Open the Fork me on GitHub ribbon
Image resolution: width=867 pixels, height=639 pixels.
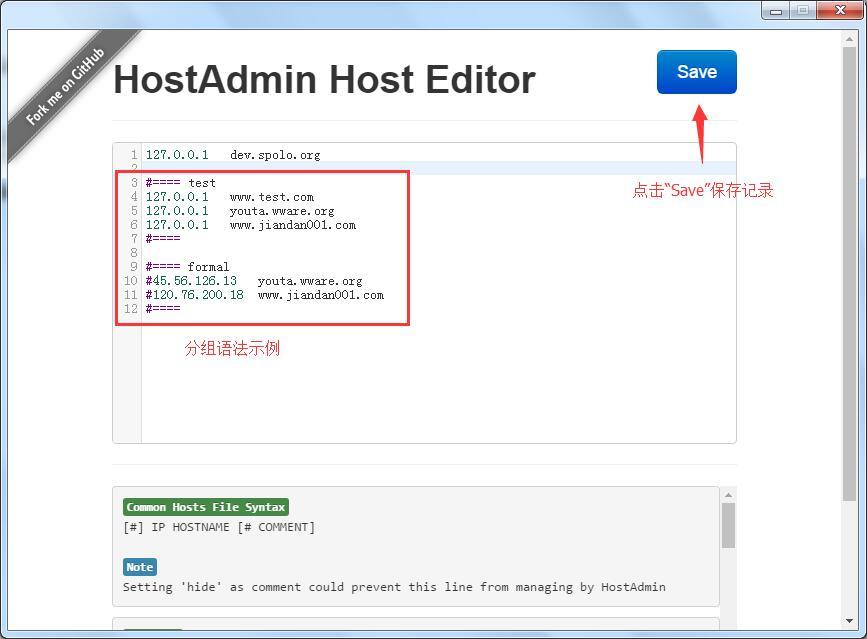pos(65,86)
